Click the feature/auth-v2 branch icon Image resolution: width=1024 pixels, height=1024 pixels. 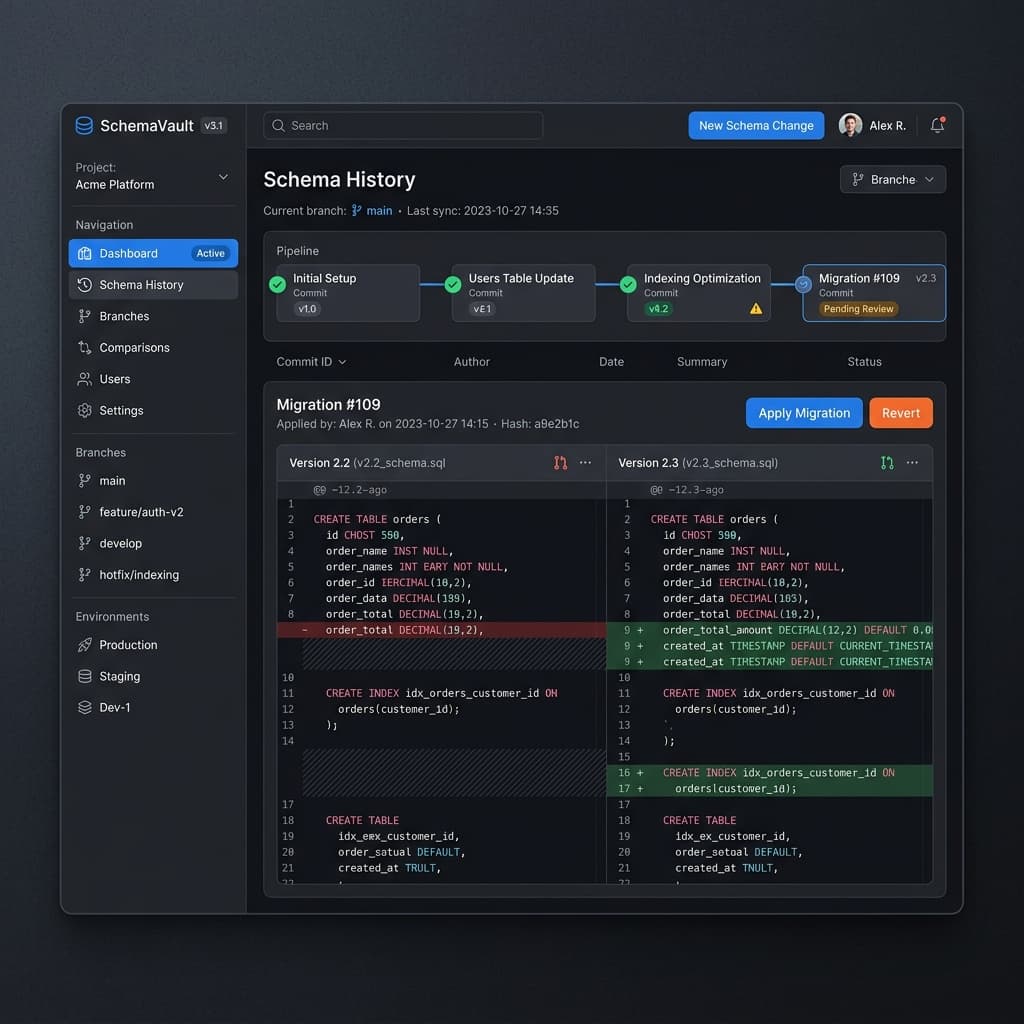click(85, 512)
